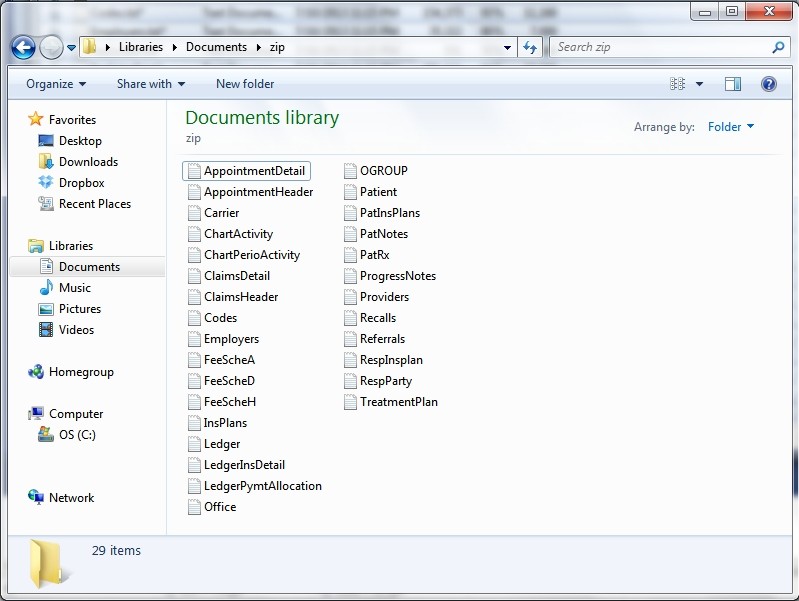Select Libraries in the address bar
This screenshot has height=601, width=799.
coord(141,47)
